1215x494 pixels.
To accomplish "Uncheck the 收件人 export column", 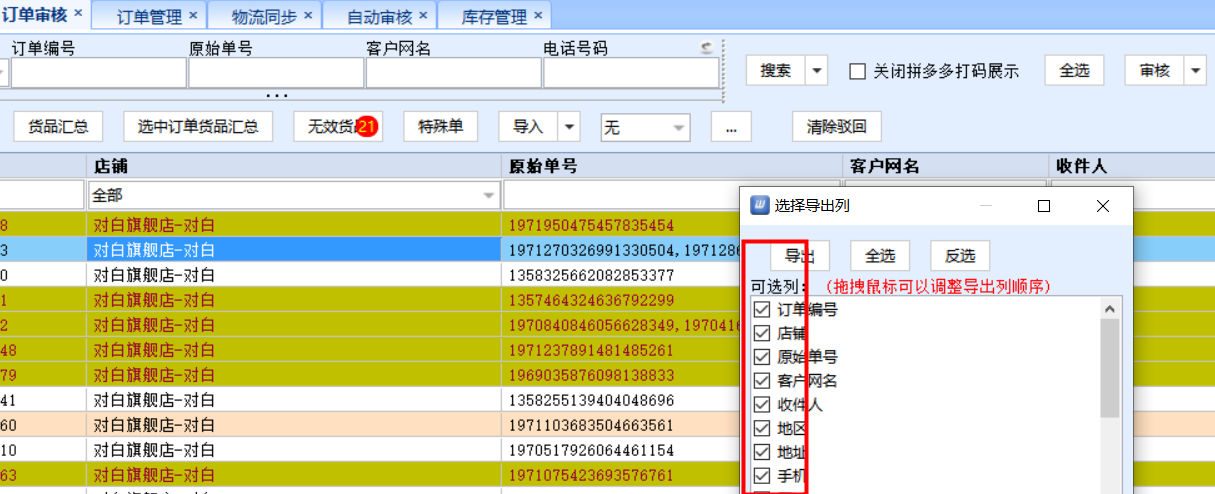I will [x=762, y=405].
